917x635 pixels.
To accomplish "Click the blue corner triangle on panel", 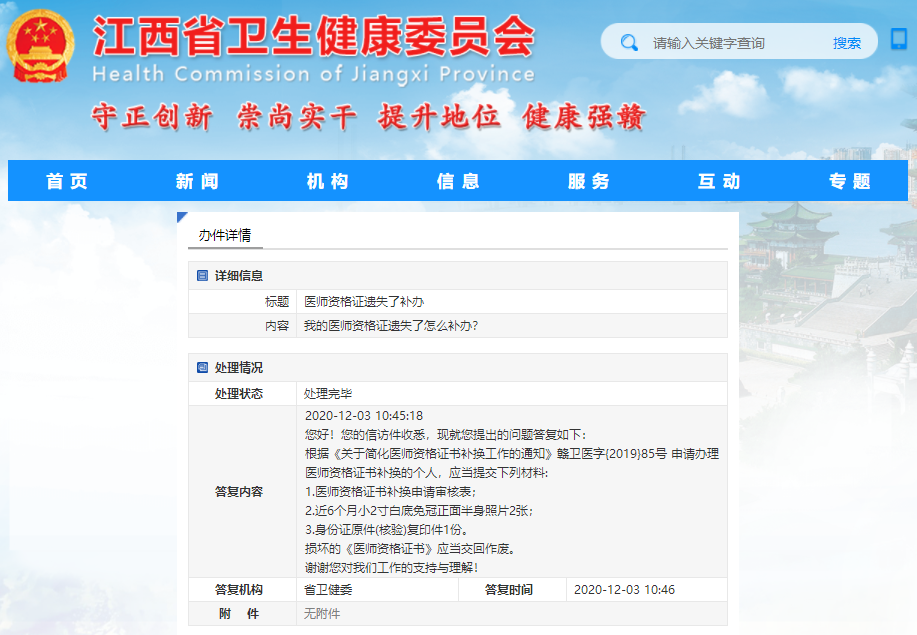I will pyautogui.click(x=182, y=217).
